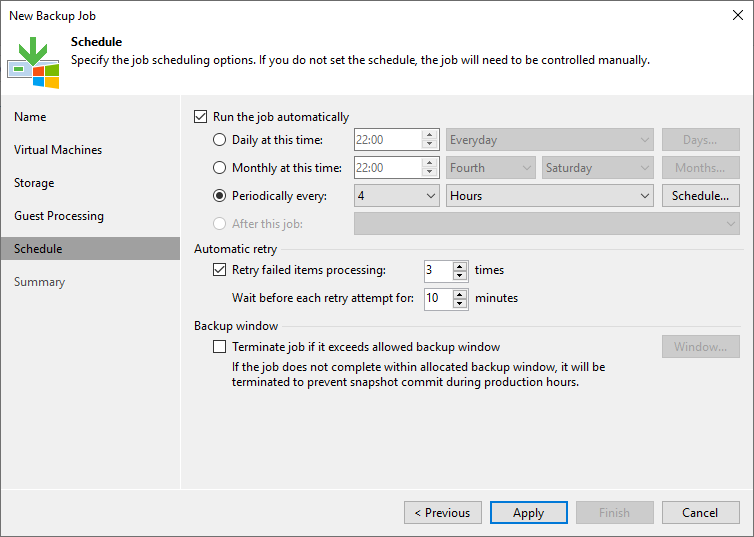Decrease the monthly time with down arrow
Screen dimensions: 754x537
click(429, 173)
